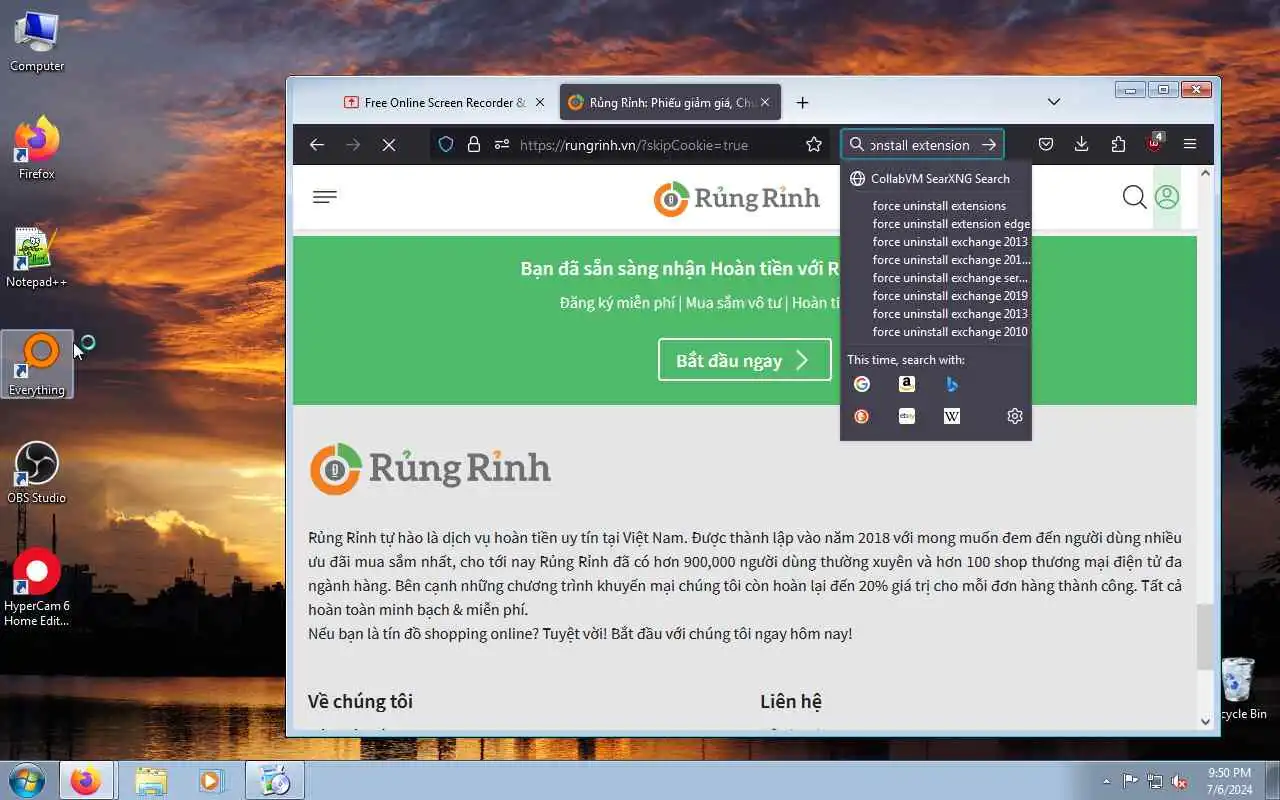
Task: Search this time with Google
Action: 862,384
